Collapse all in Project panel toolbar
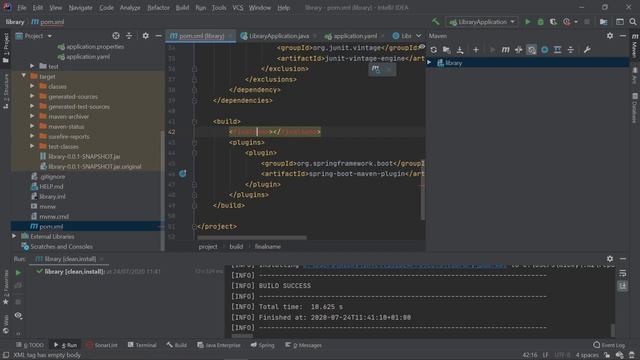 [x=129, y=36]
